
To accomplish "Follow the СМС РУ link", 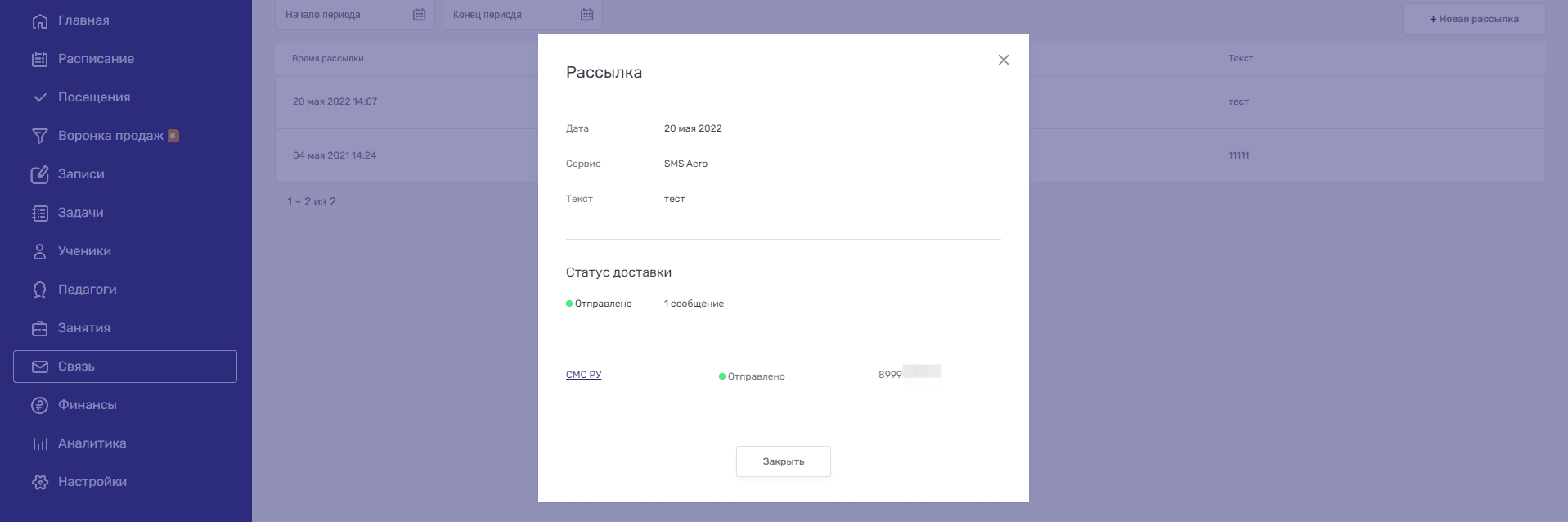I will click(583, 375).
